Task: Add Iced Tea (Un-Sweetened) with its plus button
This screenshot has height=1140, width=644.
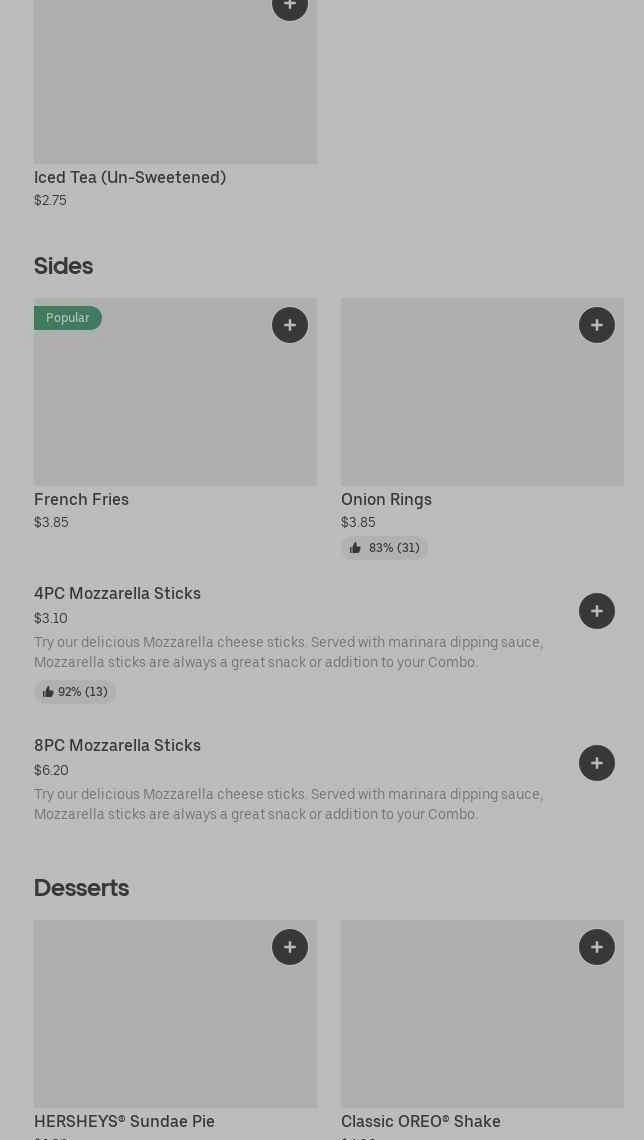Action: [x=290, y=5]
